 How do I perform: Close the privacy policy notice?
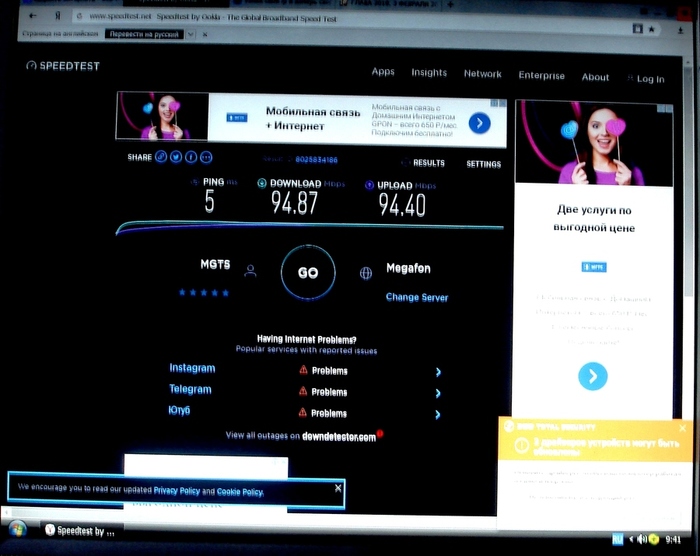[x=338, y=488]
